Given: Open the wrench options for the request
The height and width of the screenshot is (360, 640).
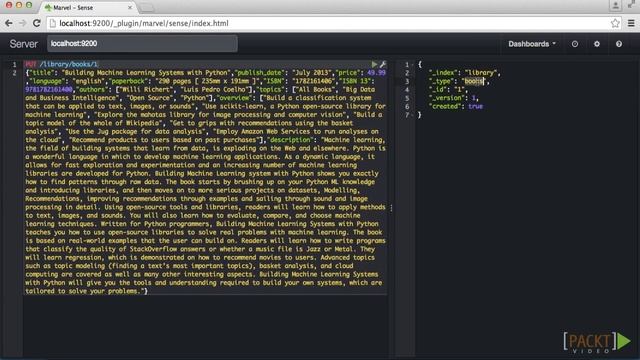Looking at the screenshot, I should point(383,64).
